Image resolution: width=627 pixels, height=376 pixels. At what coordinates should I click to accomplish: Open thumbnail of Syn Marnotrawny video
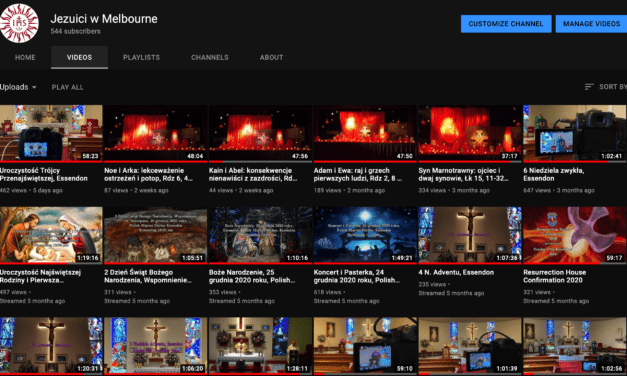point(470,134)
